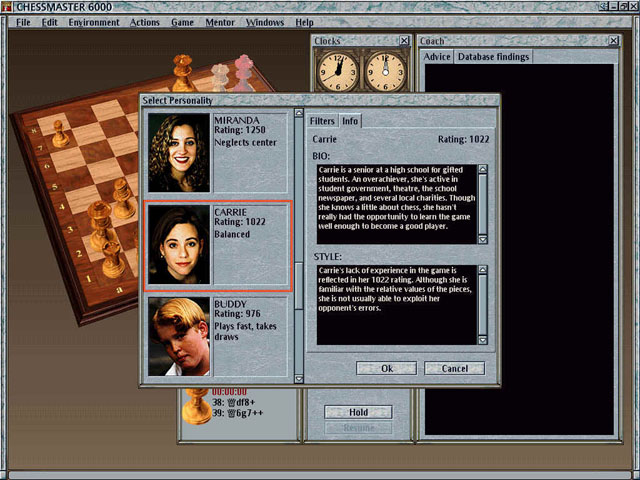Screen dimensions: 640x480
Task: Click the 'Neglects center' description
Action: 245,142
